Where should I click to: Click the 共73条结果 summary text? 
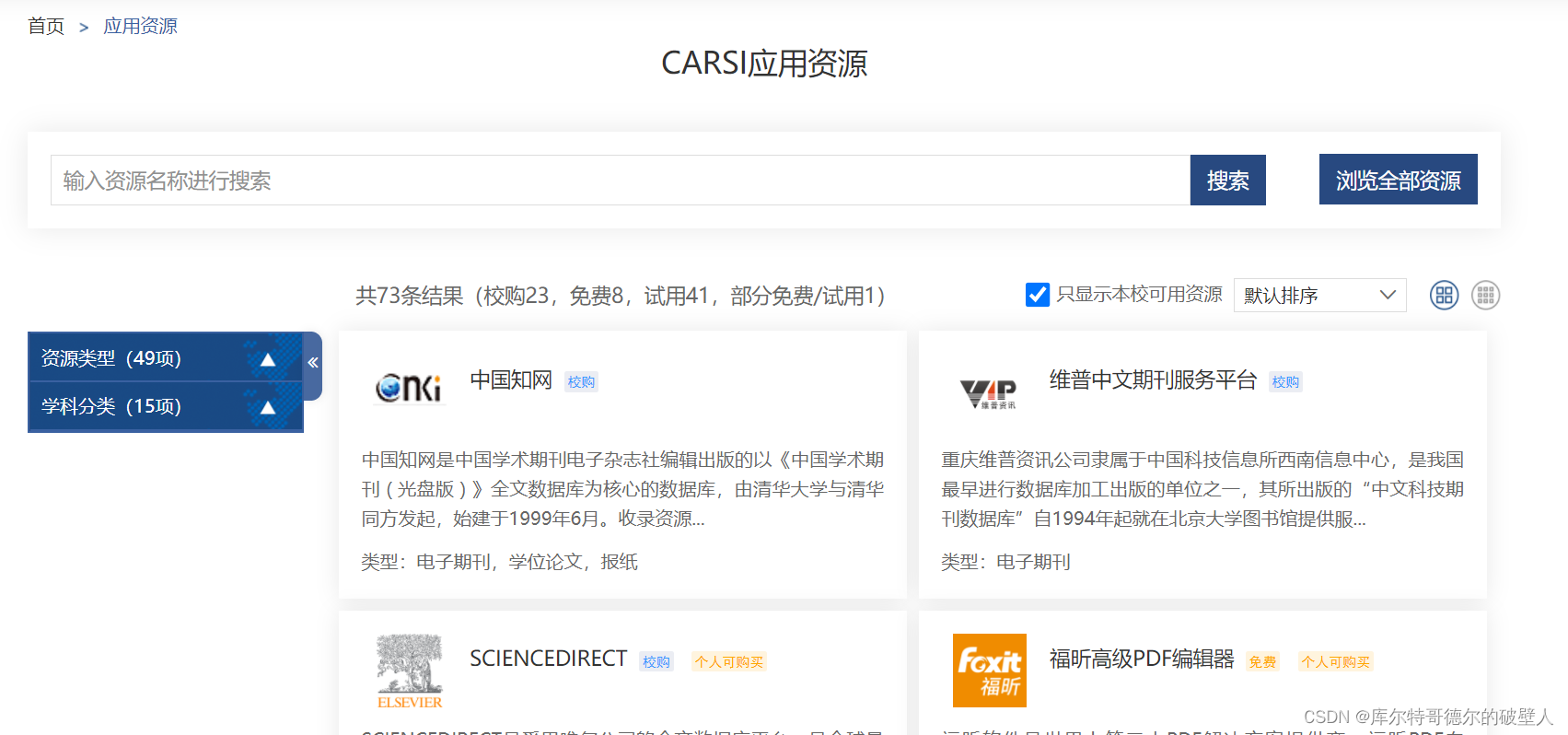point(621,296)
